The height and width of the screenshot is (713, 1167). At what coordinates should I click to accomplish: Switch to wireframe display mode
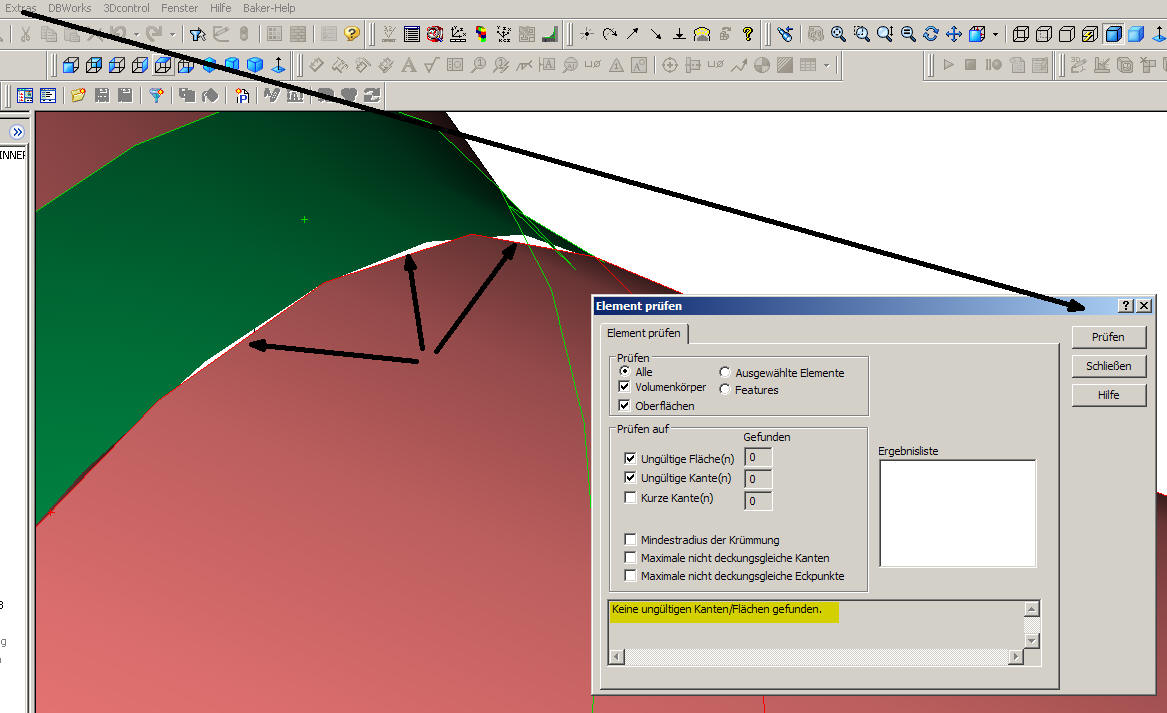(x=1020, y=34)
